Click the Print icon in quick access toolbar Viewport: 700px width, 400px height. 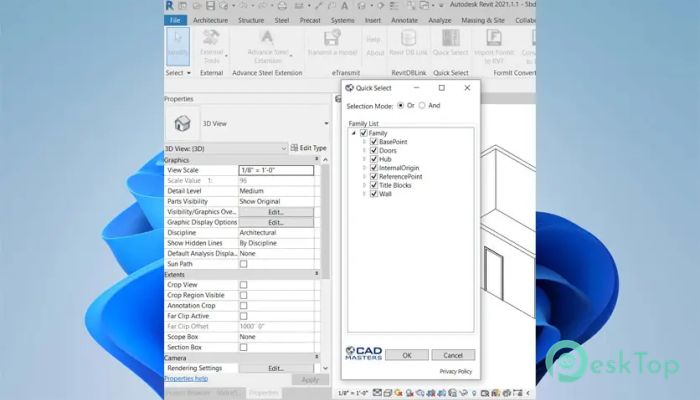tap(282, 6)
